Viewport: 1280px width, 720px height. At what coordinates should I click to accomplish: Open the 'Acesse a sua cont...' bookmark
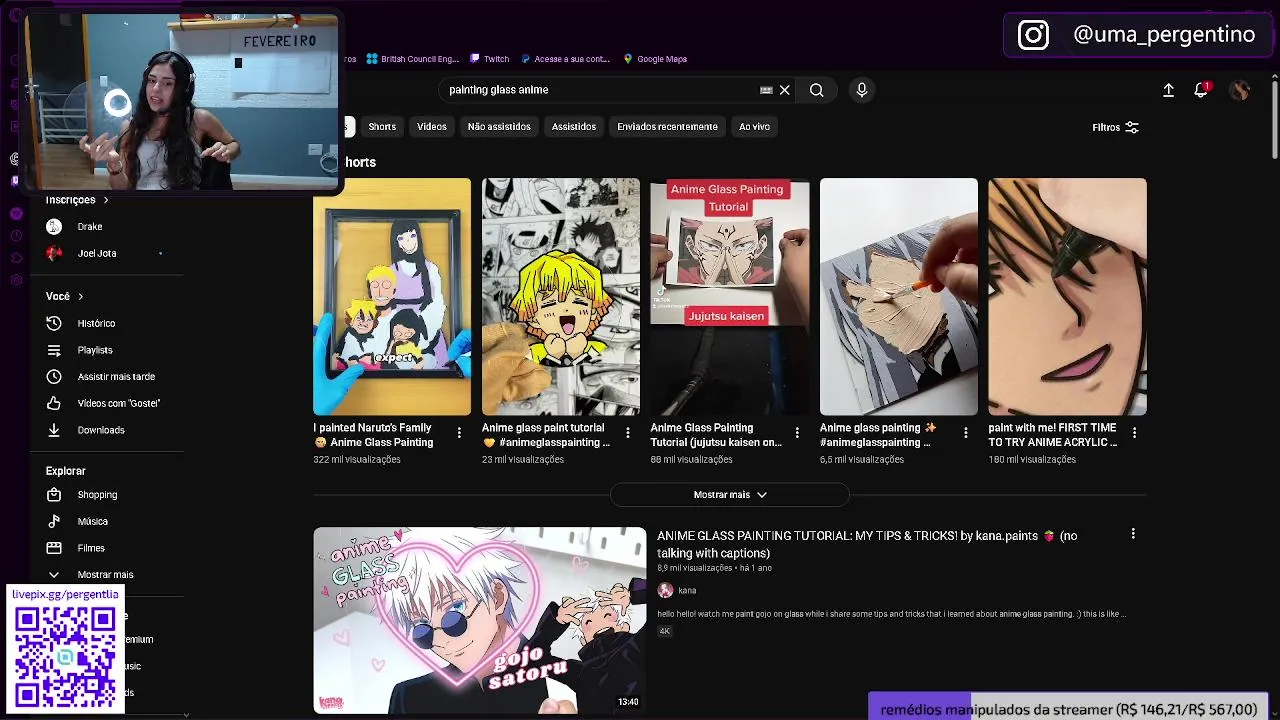[565, 59]
